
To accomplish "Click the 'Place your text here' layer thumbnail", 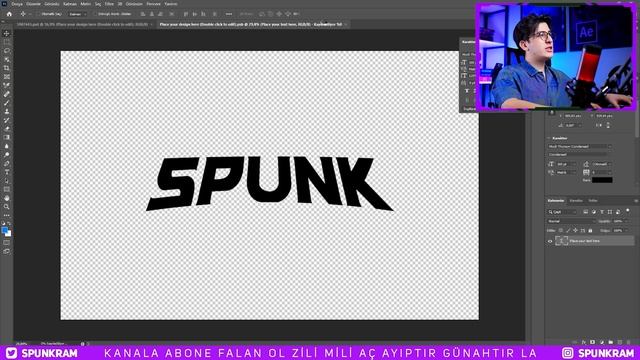I will (x=562, y=241).
